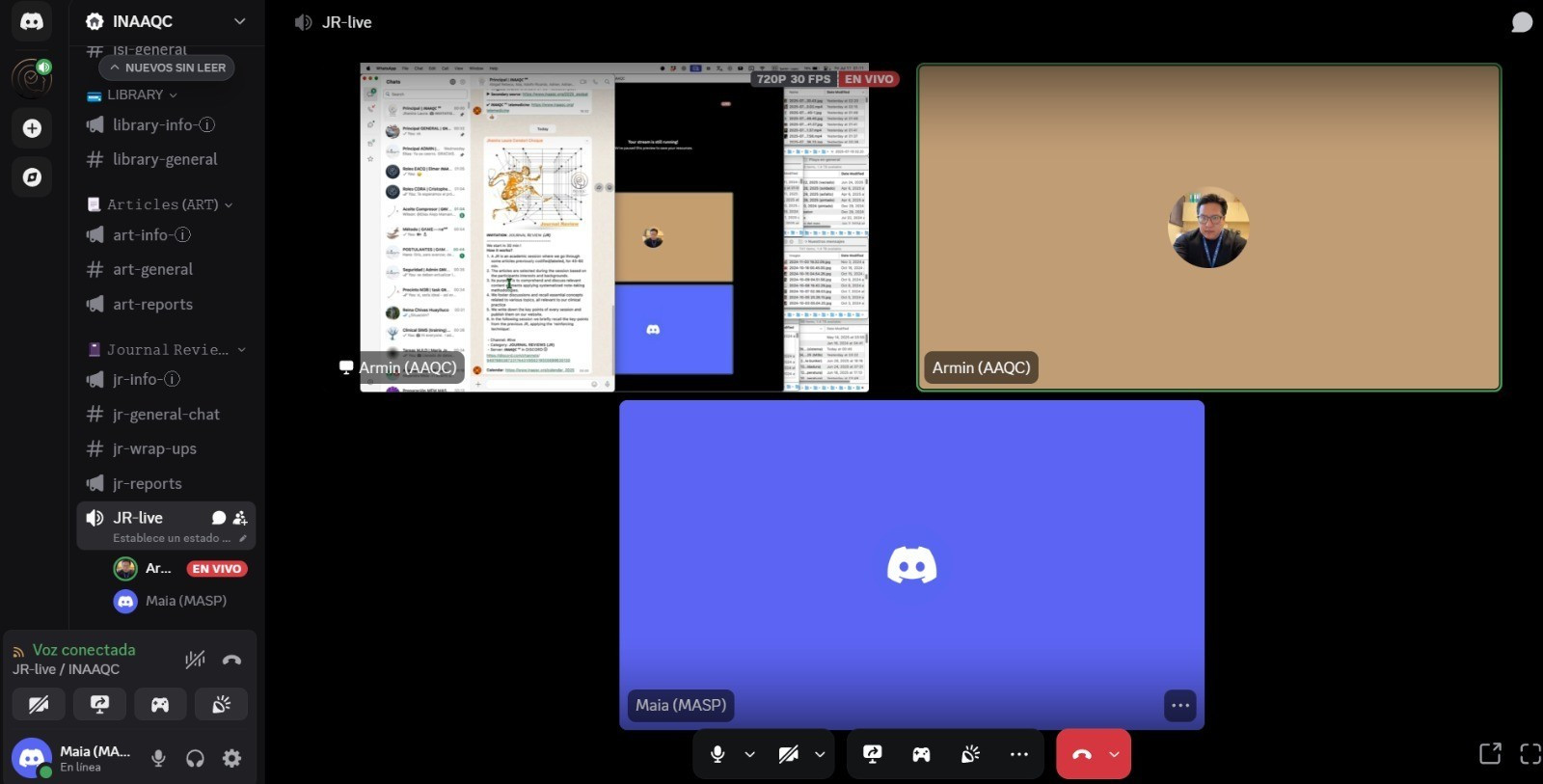This screenshot has width=1543, height=784.
Task: Toggle deafen with headphones icon
Action: pyautogui.click(x=195, y=759)
